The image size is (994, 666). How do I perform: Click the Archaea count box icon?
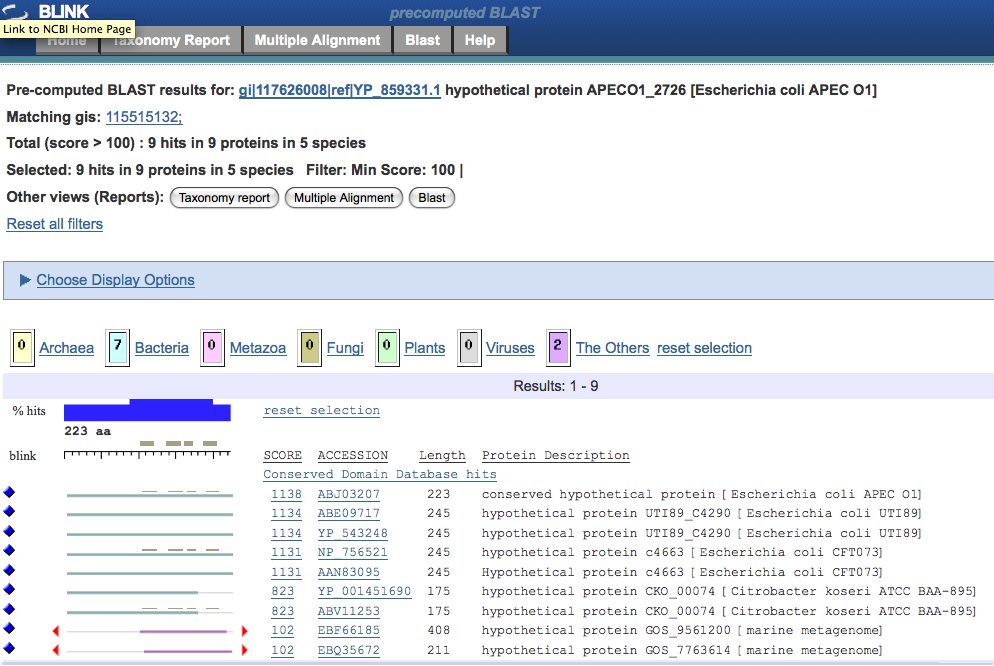coord(21,348)
